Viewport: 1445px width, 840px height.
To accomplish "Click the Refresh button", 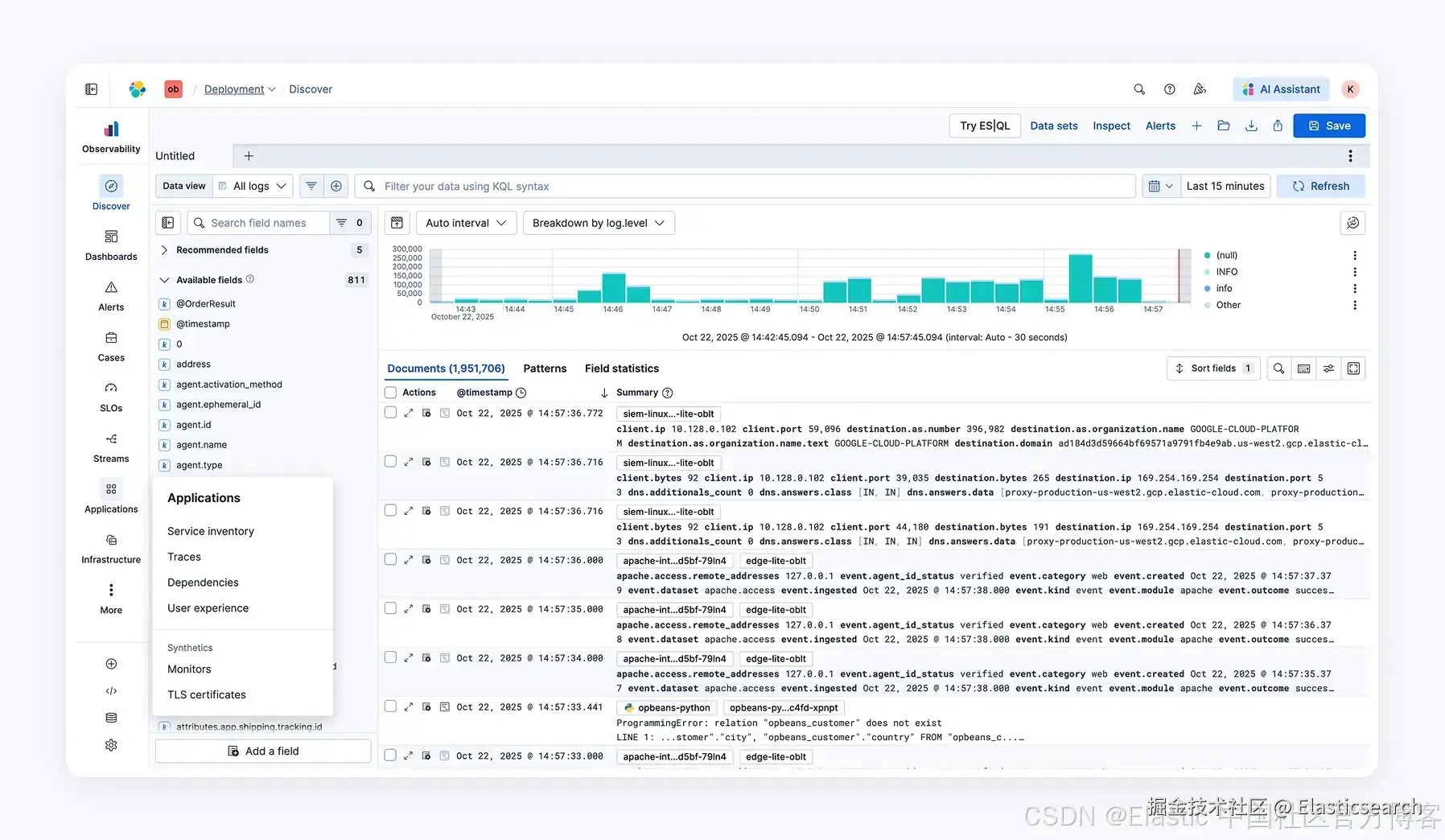I will [1321, 186].
